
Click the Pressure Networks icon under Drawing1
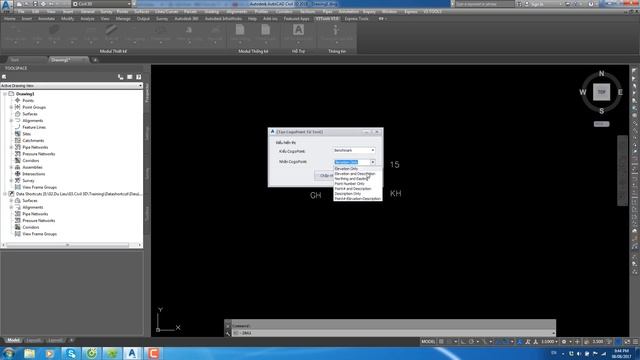18,154
